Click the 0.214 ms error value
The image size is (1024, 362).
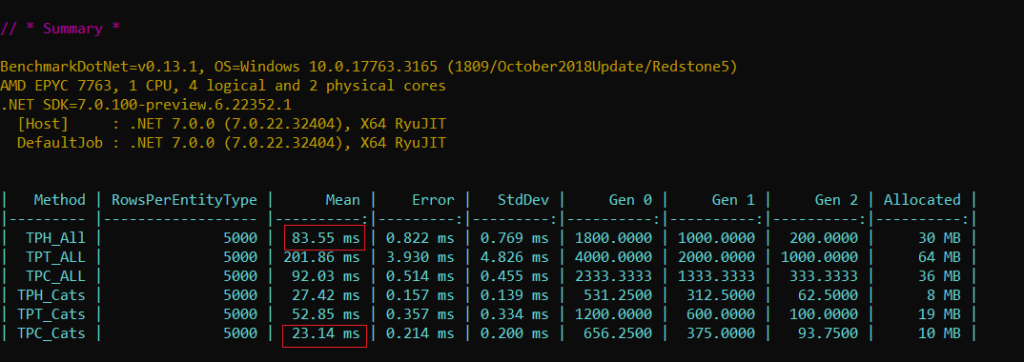pyautogui.click(x=420, y=333)
